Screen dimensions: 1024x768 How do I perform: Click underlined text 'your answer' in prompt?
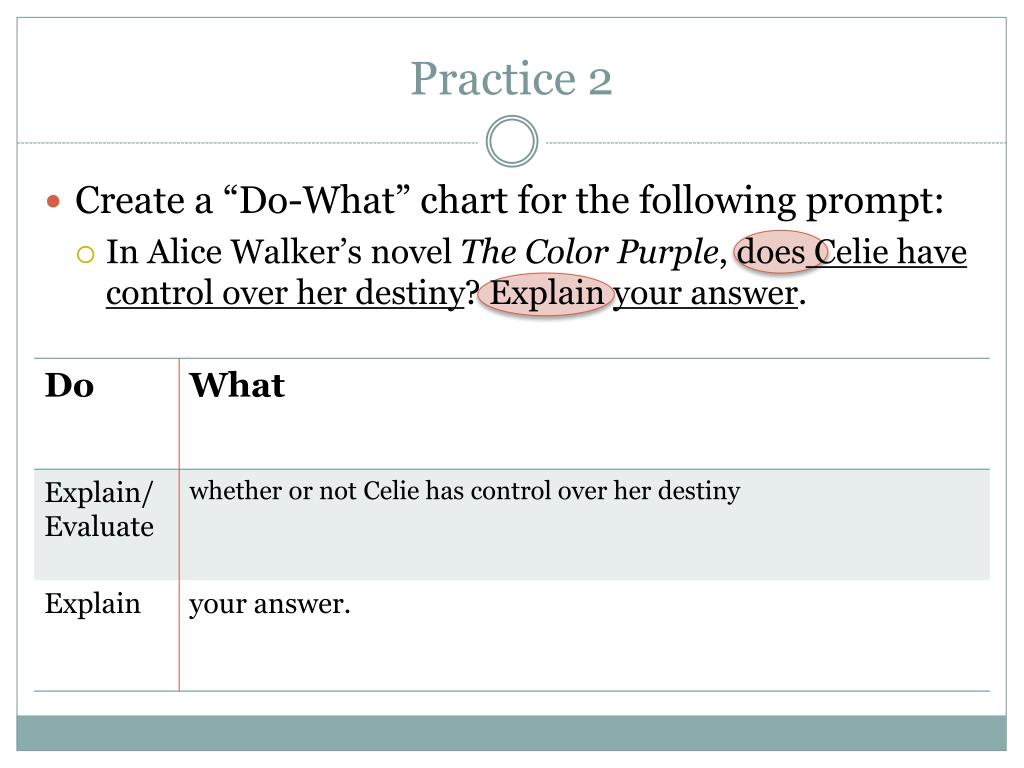click(x=705, y=294)
